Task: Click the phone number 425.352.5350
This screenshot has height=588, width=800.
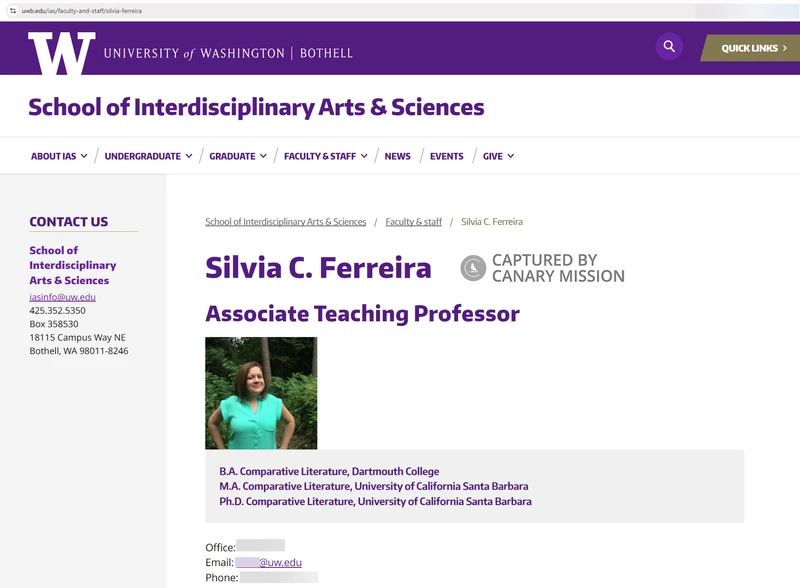Action: 57,310
